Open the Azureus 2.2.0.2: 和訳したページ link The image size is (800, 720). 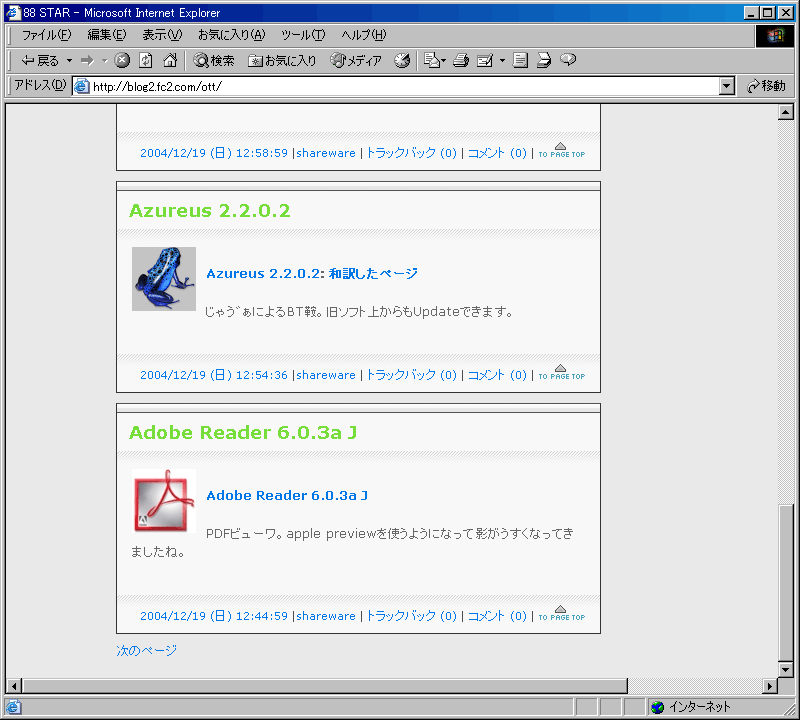[312, 274]
